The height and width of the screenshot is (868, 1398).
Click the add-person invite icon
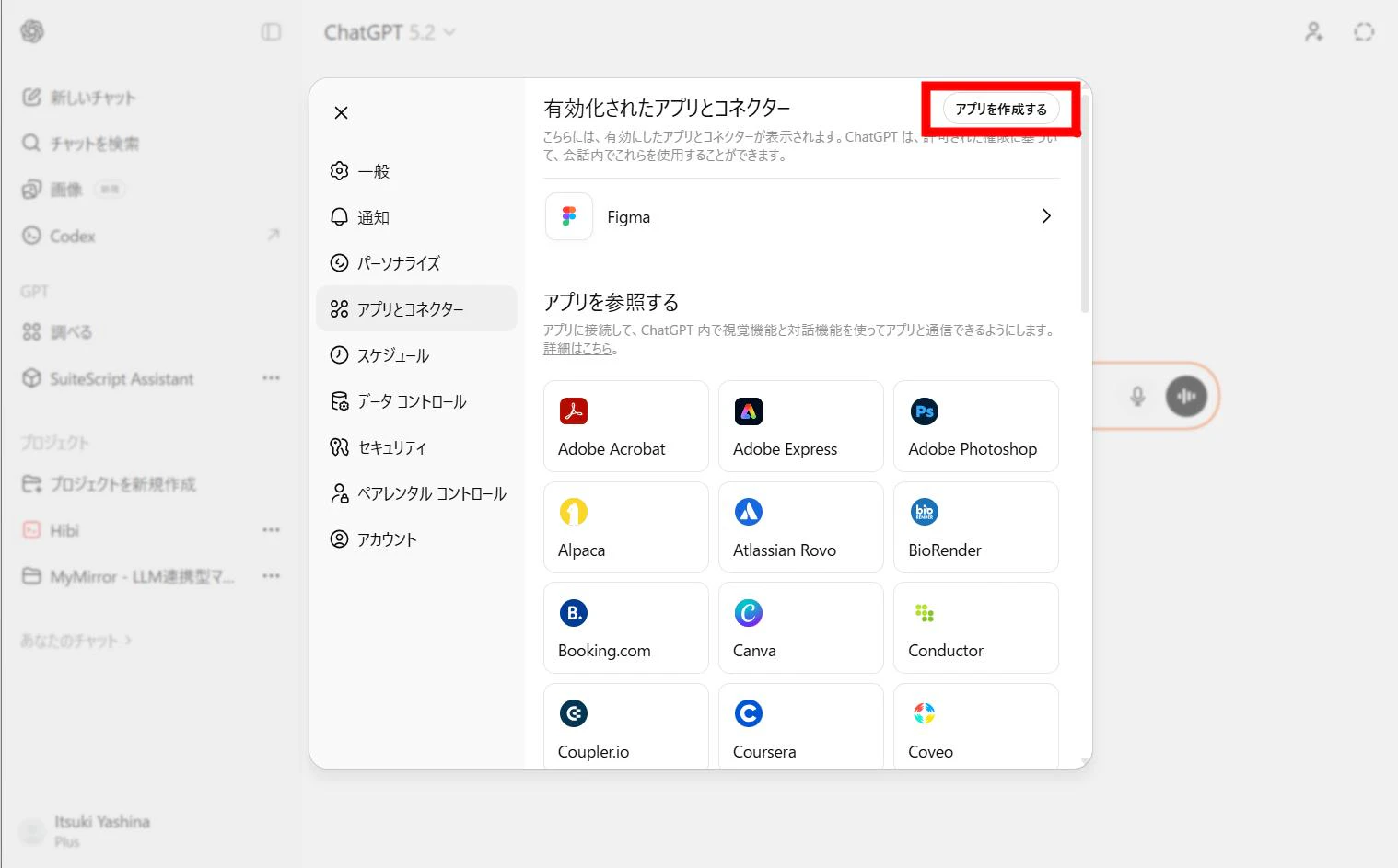[x=1314, y=32]
